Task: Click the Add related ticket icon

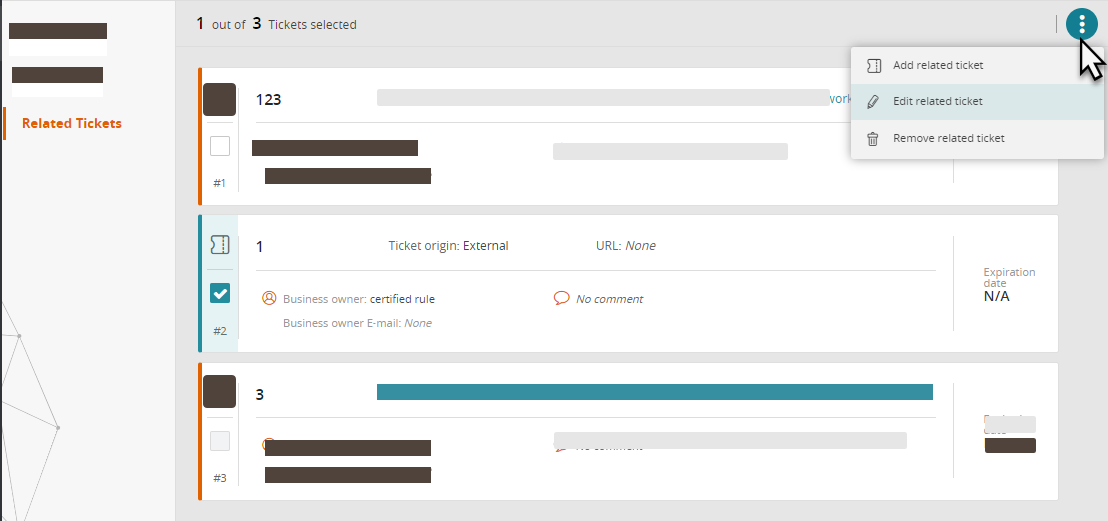Action: pyautogui.click(x=873, y=66)
